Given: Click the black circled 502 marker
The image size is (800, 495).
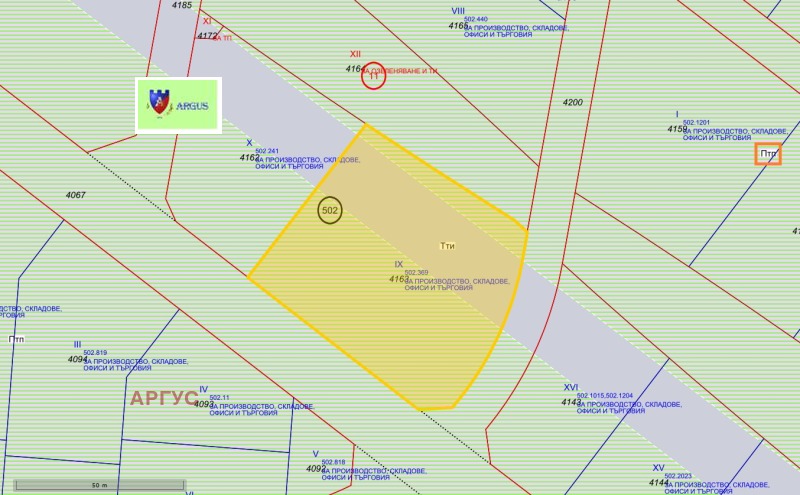Looking at the screenshot, I should 330,210.
